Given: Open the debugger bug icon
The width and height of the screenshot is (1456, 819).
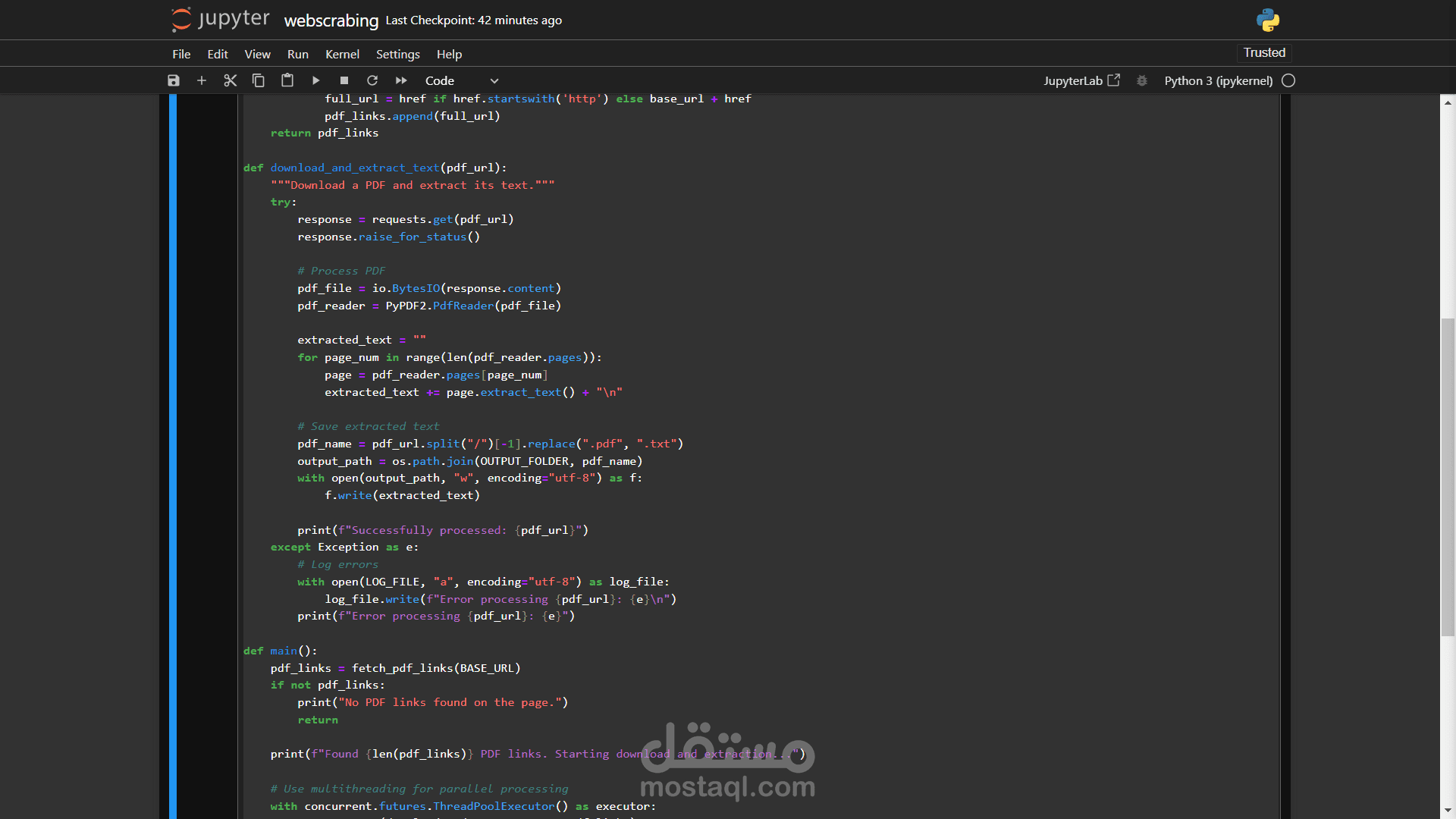Looking at the screenshot, I should pos(1142,80).
